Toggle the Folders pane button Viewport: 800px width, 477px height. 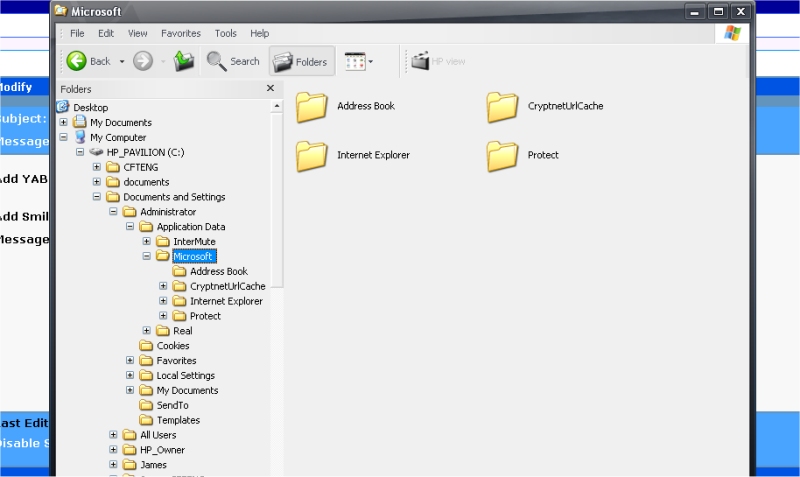pyautogui.click(x=301, y=61)
